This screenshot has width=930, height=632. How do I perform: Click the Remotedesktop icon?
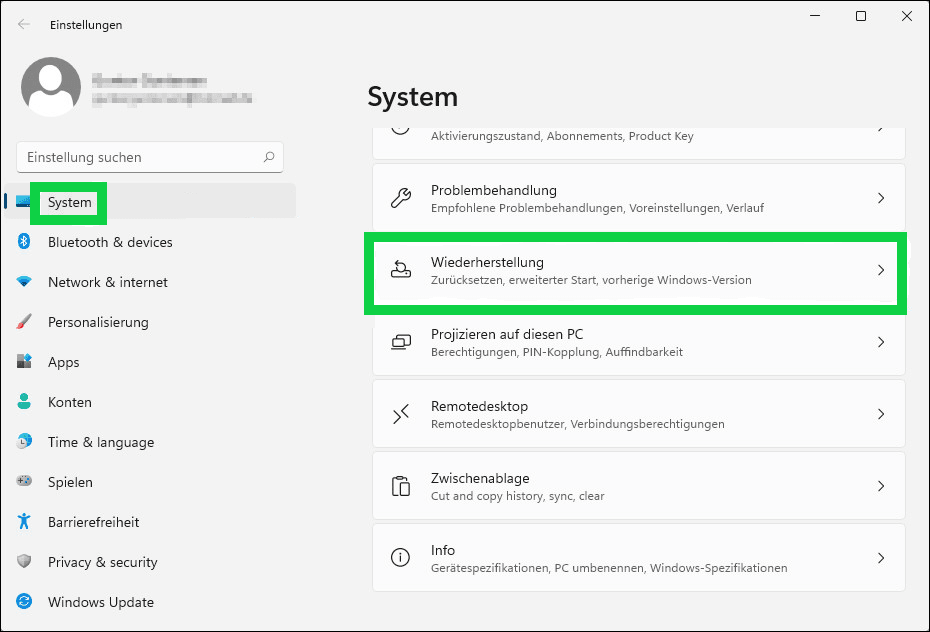point(401,414)
